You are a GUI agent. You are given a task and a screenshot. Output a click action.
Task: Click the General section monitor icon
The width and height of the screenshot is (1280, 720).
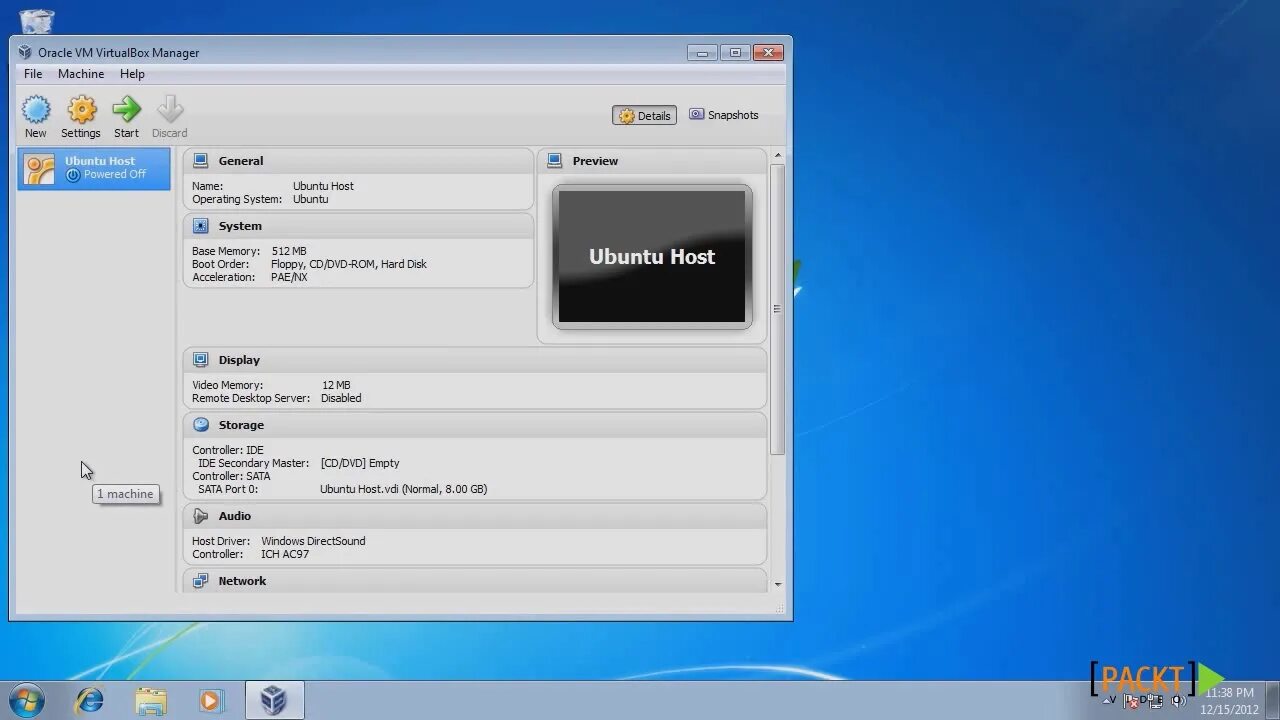tap(200, 160)
